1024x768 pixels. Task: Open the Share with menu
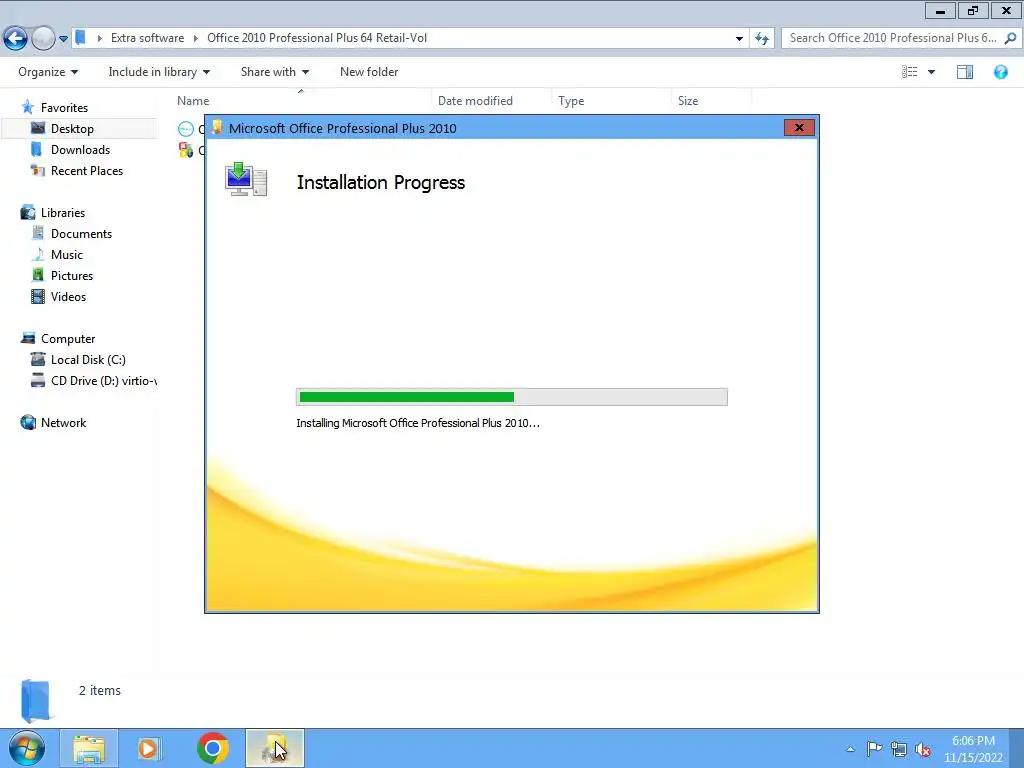point(274,72)
